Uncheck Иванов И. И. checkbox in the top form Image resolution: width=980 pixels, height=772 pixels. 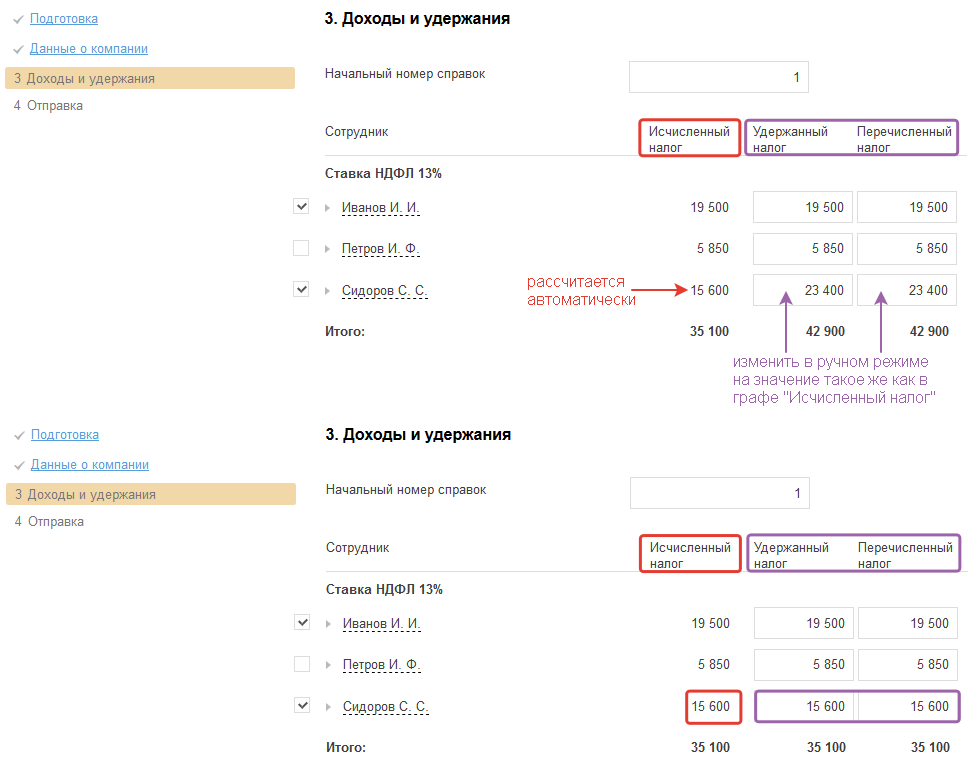click(x=301, y=207)
